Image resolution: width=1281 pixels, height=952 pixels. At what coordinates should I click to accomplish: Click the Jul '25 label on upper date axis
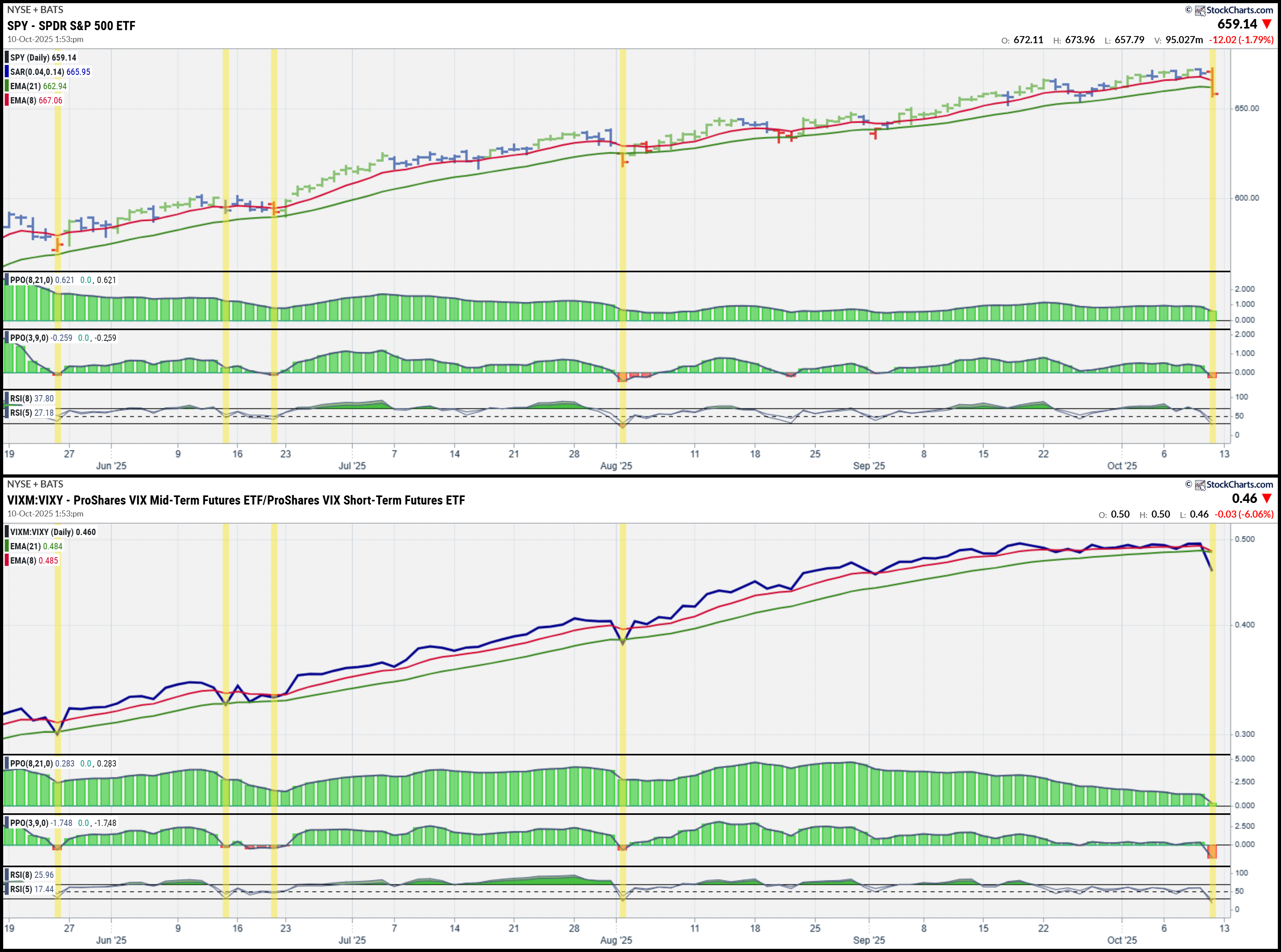tap(352, 466)
